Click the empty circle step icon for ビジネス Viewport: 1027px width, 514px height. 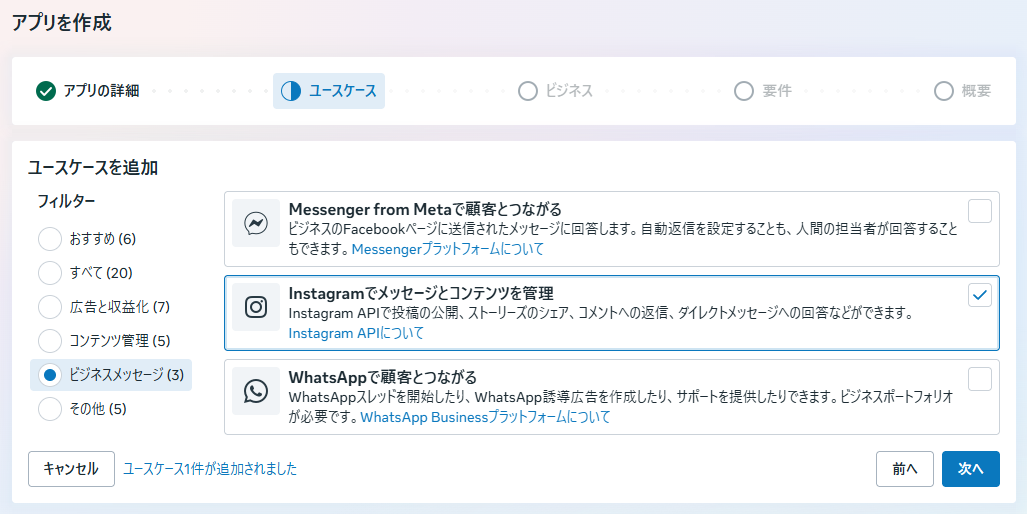527,91
